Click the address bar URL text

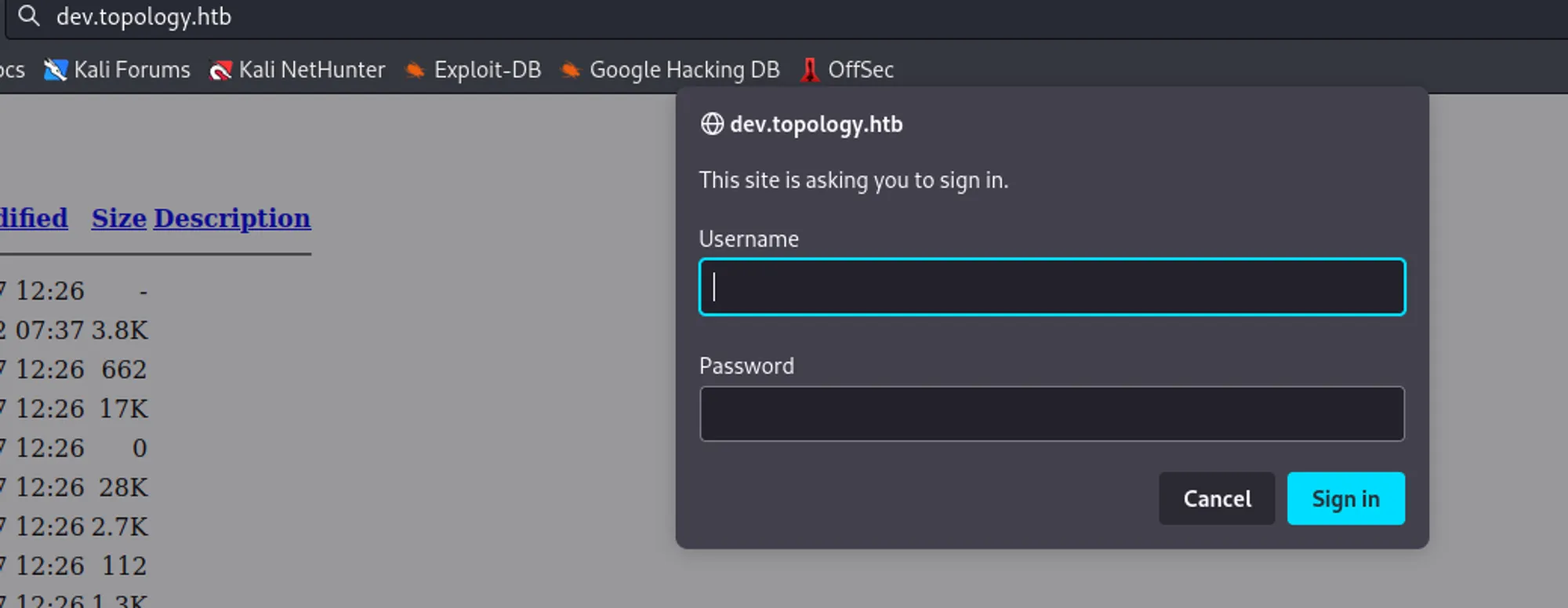point(143,16)
